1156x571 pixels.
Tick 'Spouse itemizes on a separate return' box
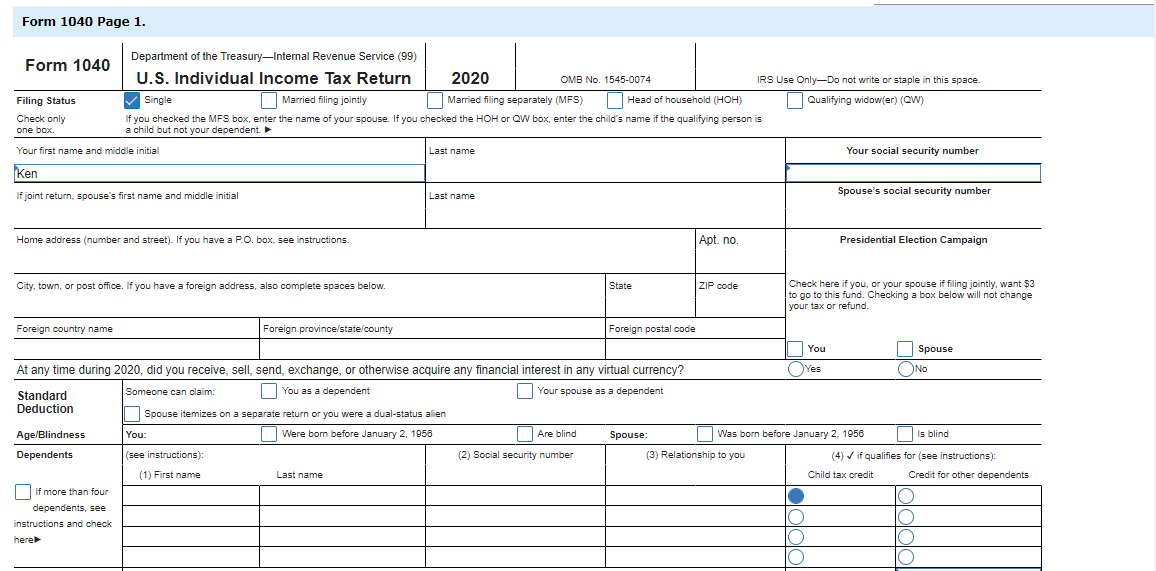click(x=132, y=414)
